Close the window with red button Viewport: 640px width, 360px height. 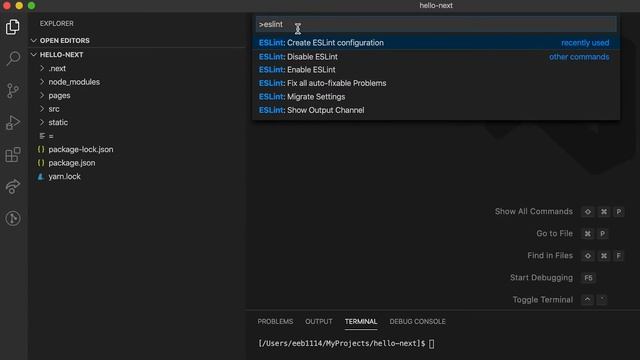(x=7, y=6)
